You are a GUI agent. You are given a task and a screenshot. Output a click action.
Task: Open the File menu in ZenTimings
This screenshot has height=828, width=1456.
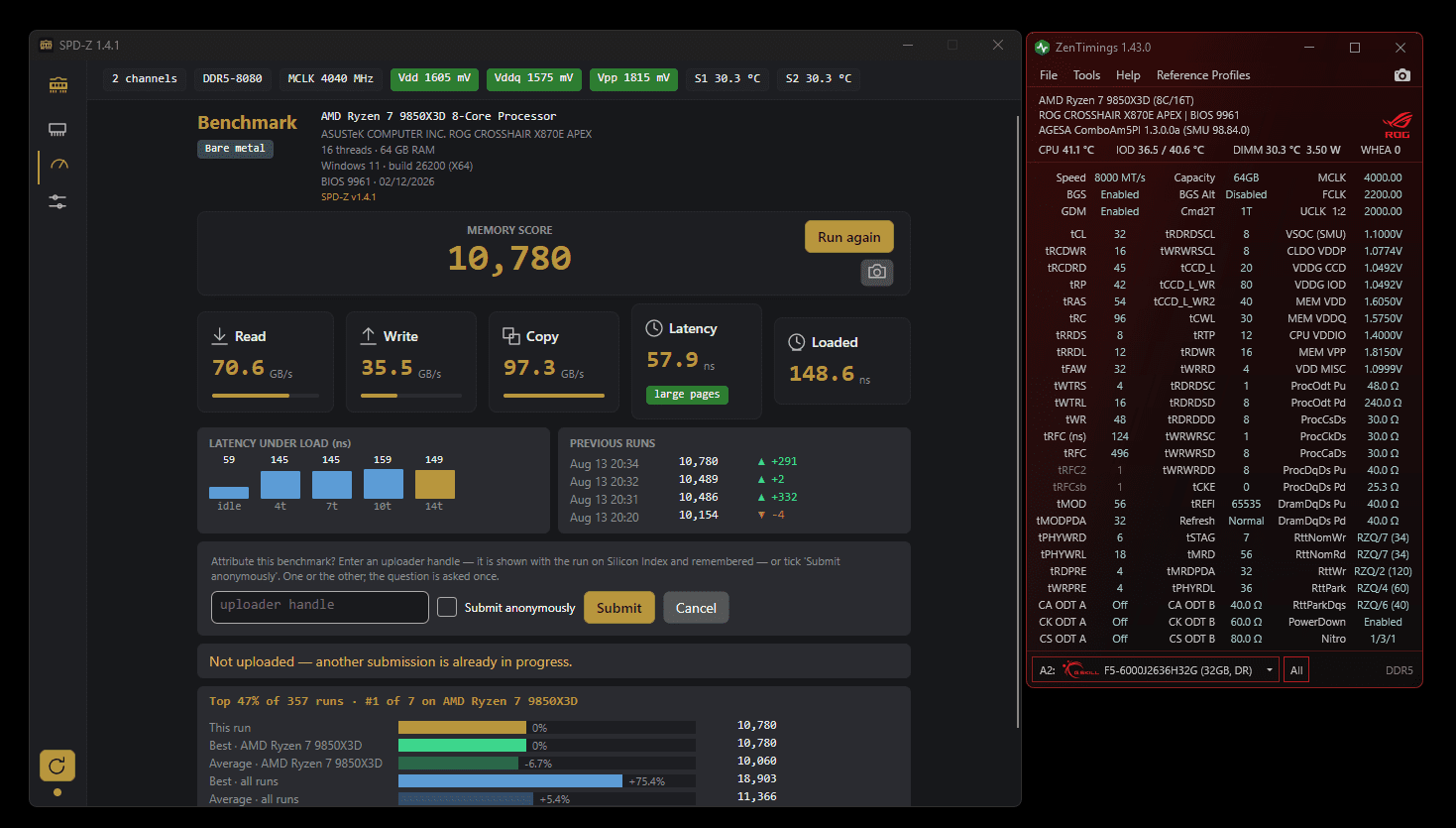pos(1049,75)
